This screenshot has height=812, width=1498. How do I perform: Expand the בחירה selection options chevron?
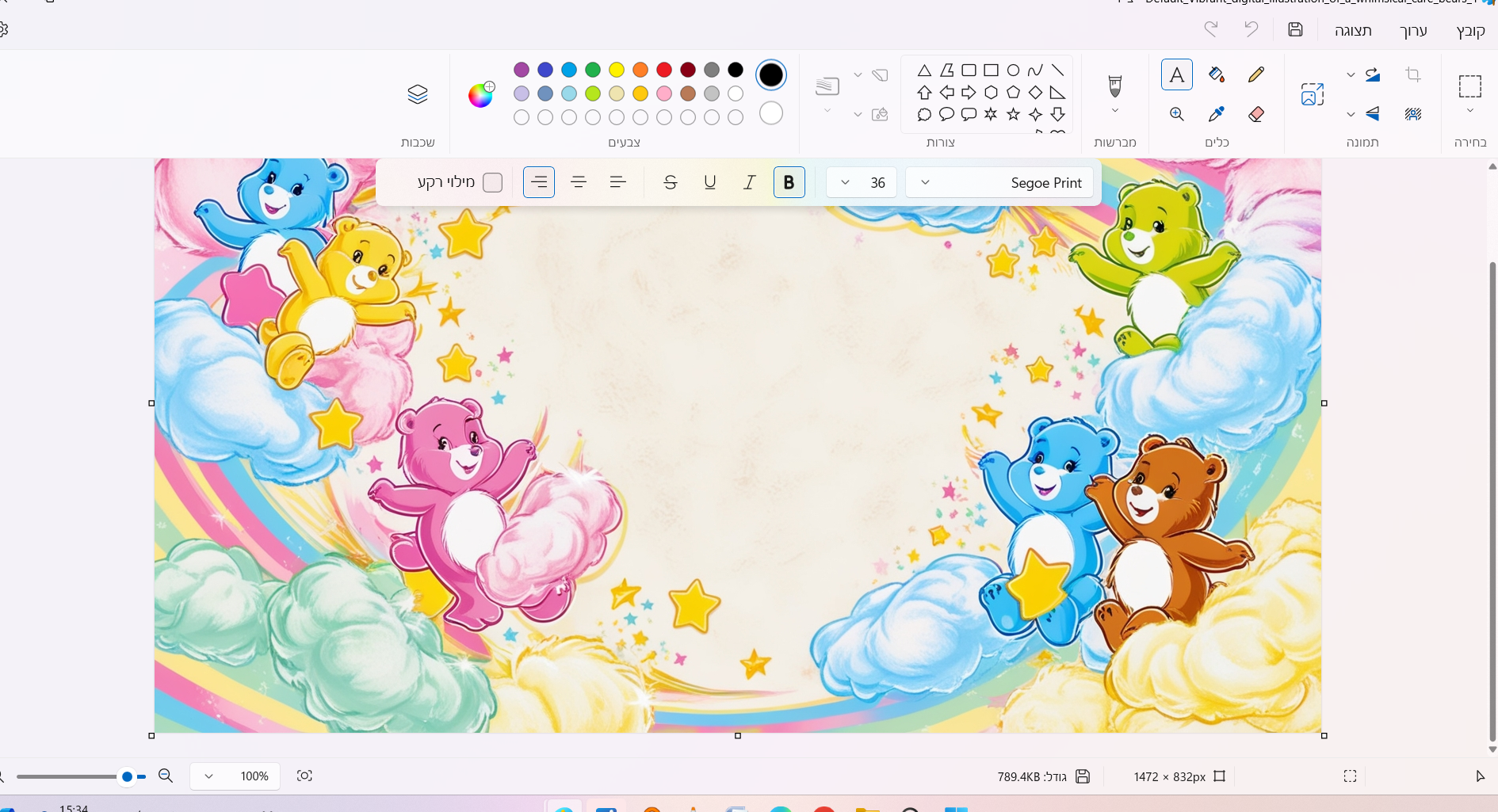1470,111
